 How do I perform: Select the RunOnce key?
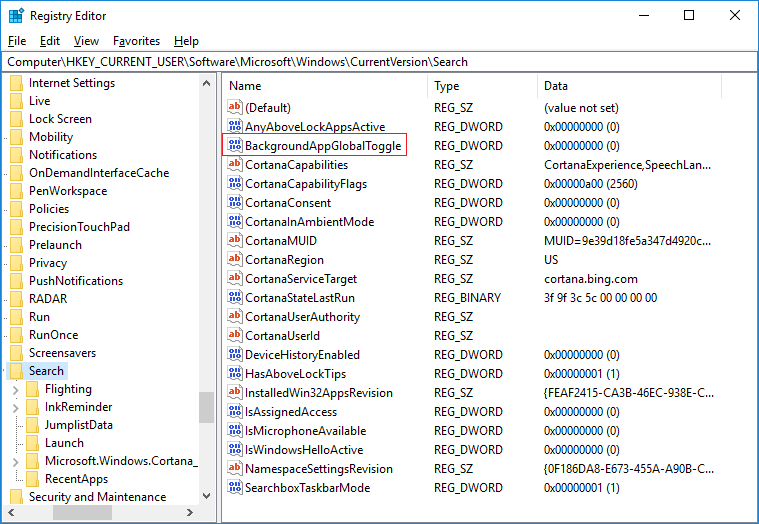pos(53,335)
